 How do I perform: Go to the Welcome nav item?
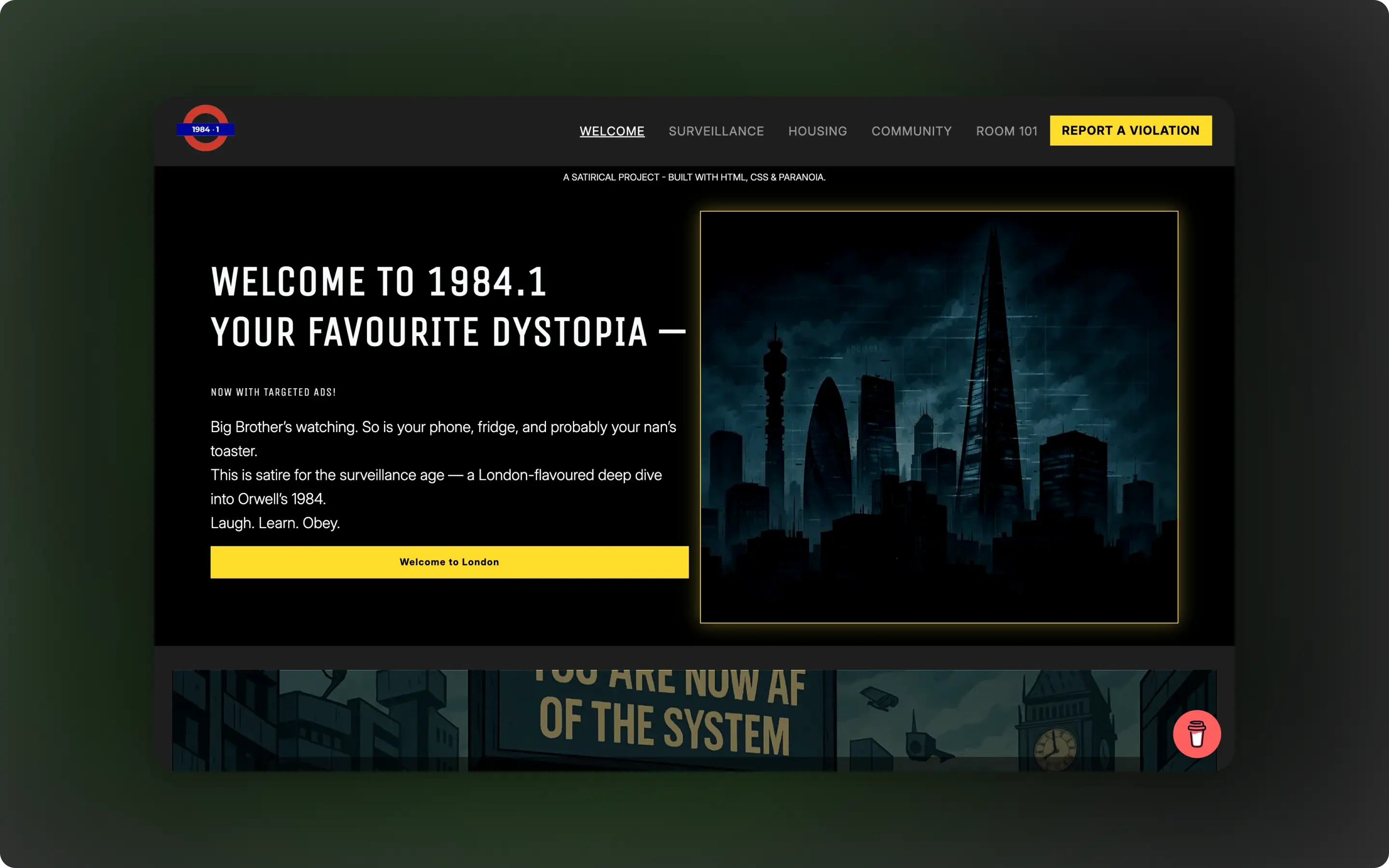[612, 131]
